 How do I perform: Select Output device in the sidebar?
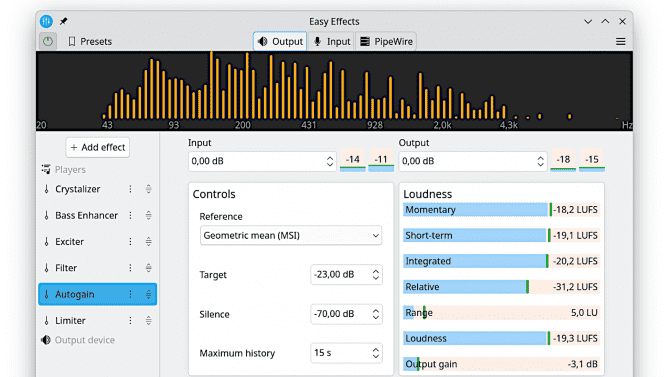(79, 340)
